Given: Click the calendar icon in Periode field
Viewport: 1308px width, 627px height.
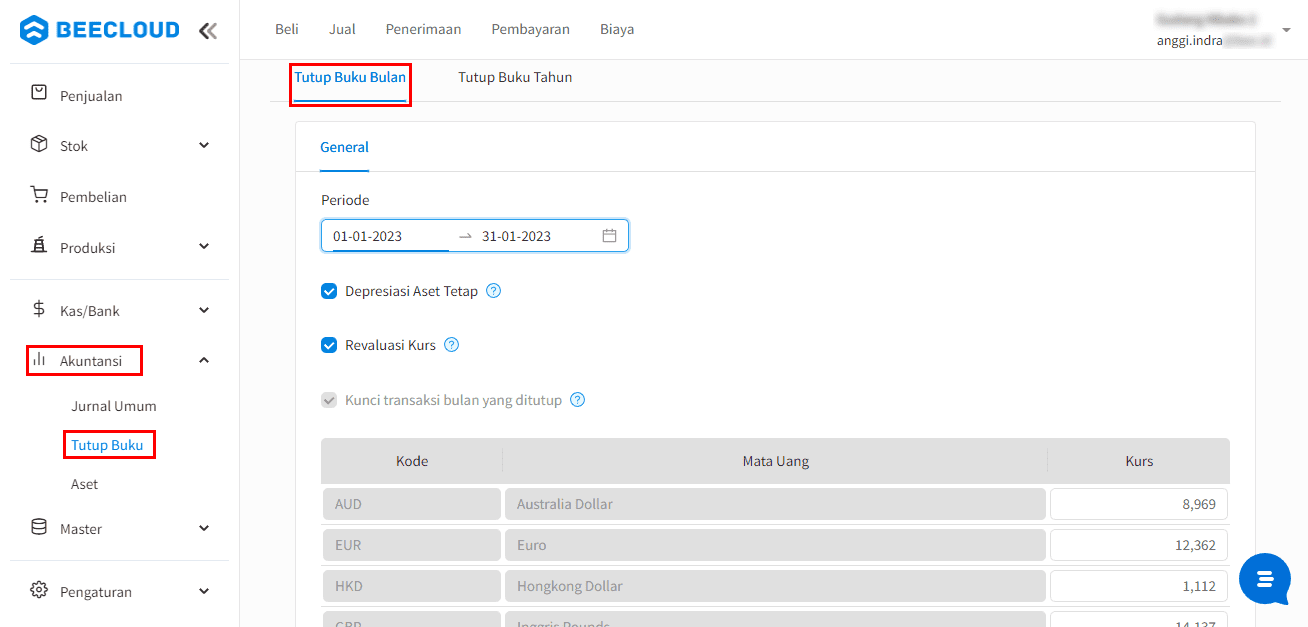Looking at the screenshot, I should point(609,236).
